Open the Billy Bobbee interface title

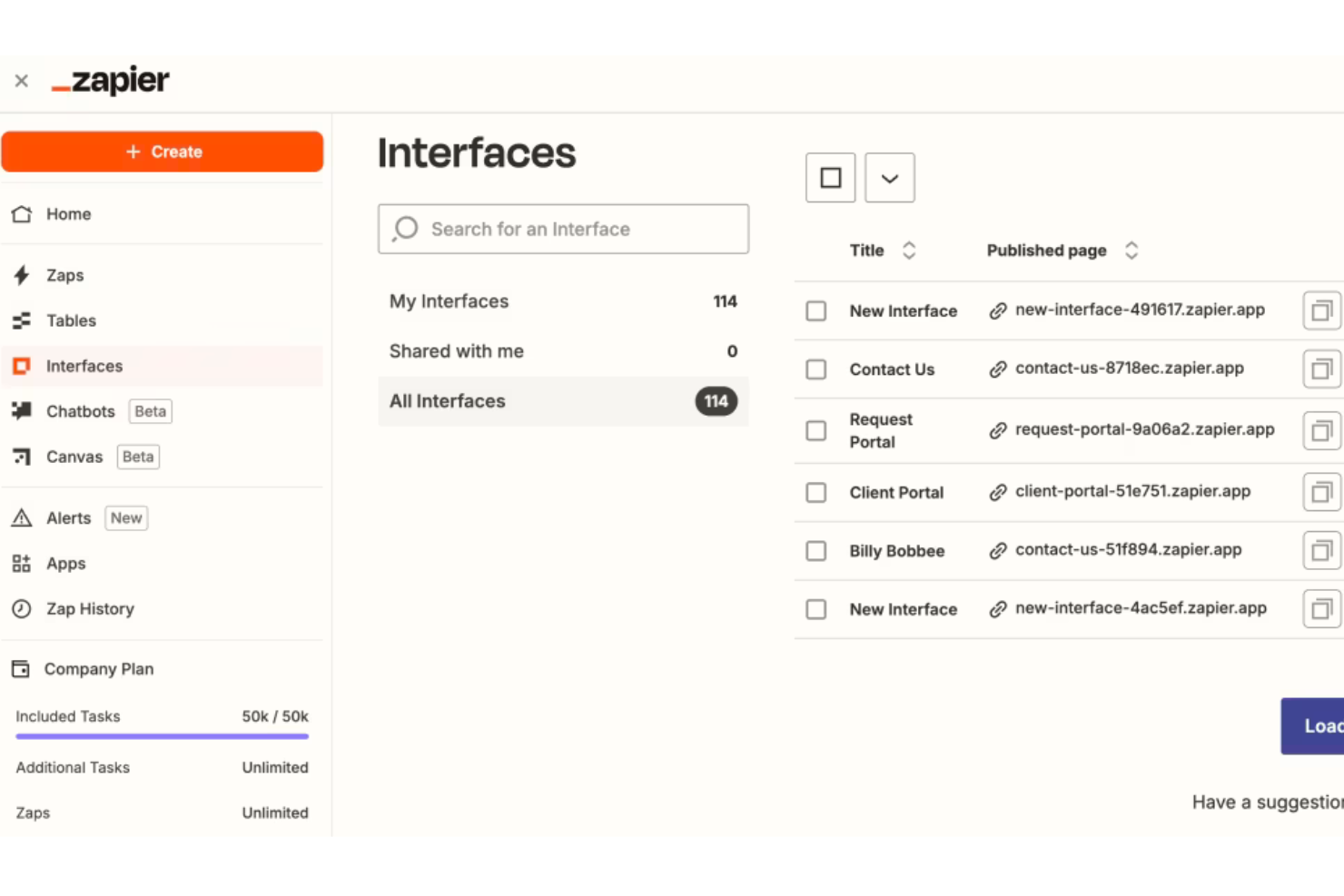click(x=897, y=551)
